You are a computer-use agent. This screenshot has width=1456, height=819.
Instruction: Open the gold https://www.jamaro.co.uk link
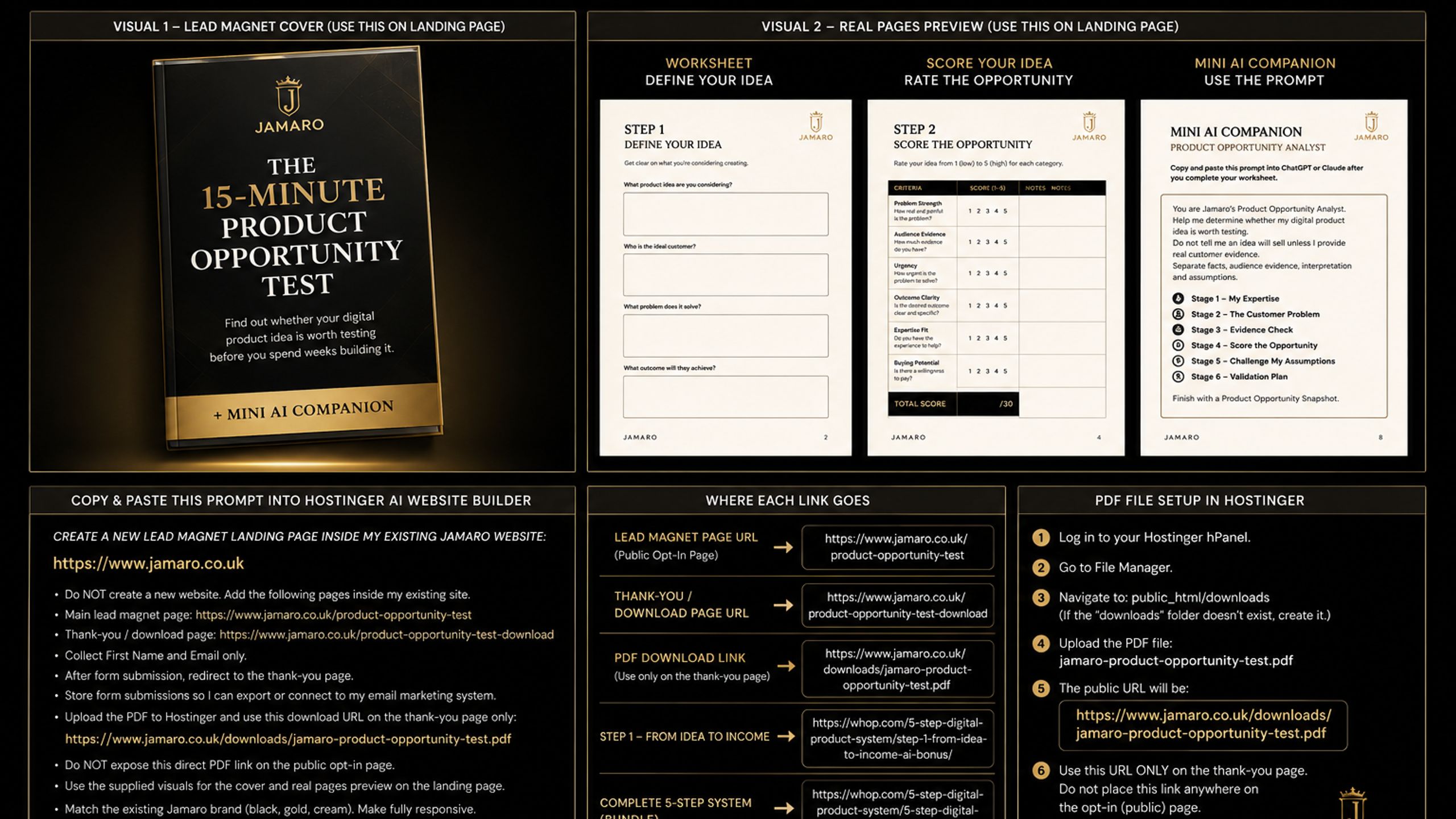(148, 564)
